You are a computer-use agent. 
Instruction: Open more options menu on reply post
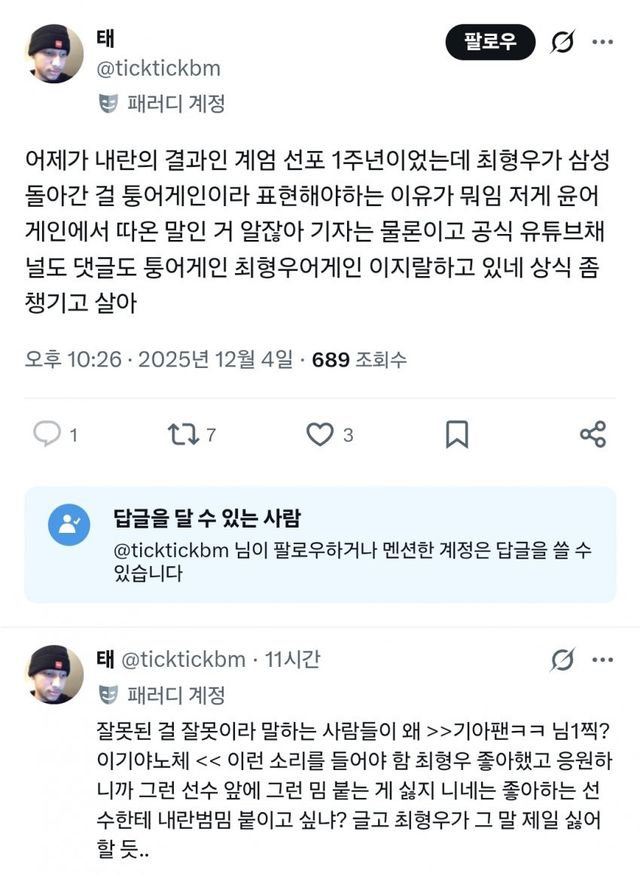click(x=603, y=660)
